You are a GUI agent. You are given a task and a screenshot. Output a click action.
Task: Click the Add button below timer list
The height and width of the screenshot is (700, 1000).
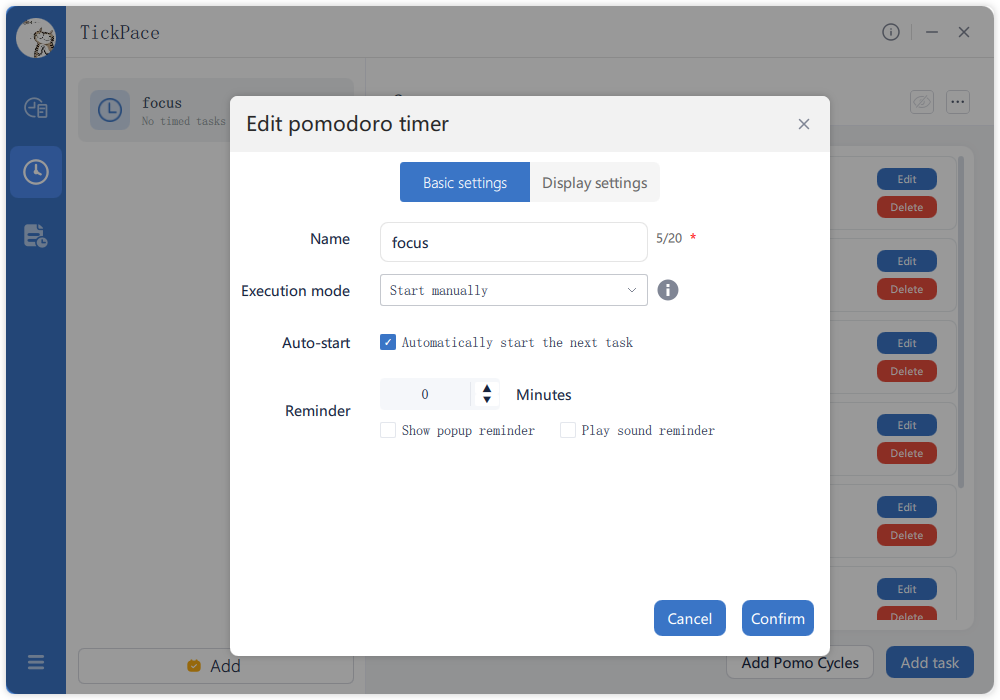pyautogui.click(x=216, y=666)
